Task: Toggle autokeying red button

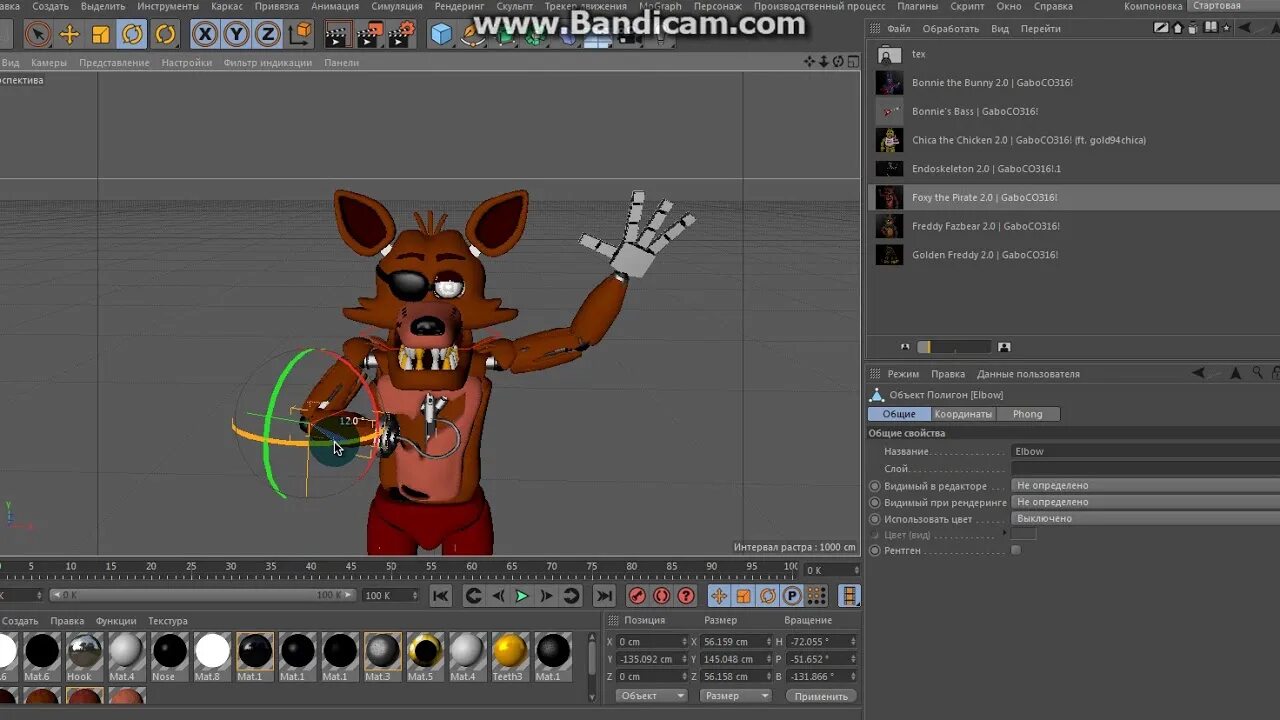Action: pos(661,596)
